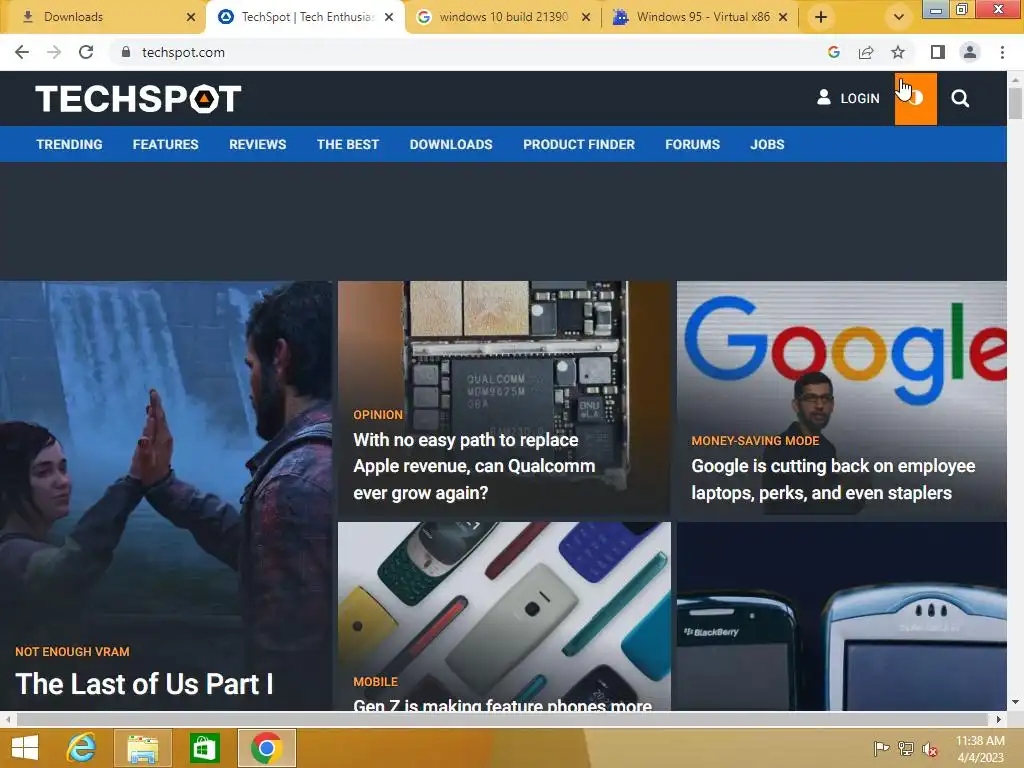Screen dimensions: 1024x768
Task: Click the TechSpot logo
Action: point(138,99)
